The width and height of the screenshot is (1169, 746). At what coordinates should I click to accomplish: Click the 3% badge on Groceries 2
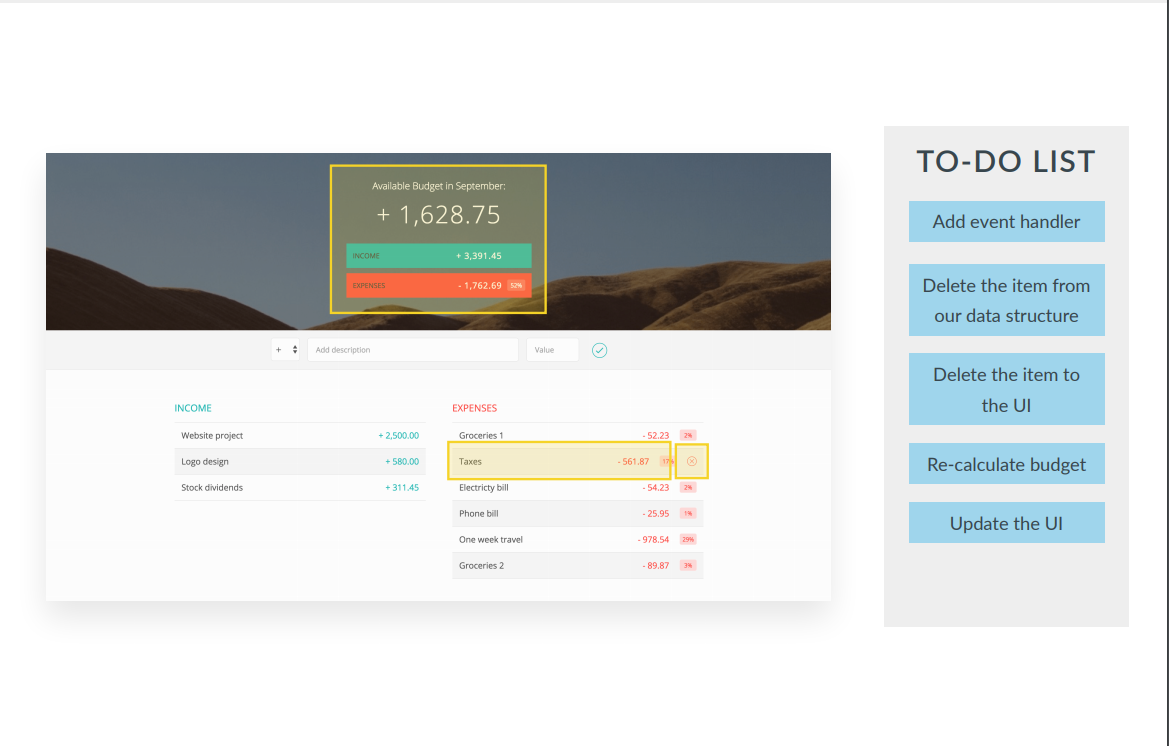coord(688,566)
